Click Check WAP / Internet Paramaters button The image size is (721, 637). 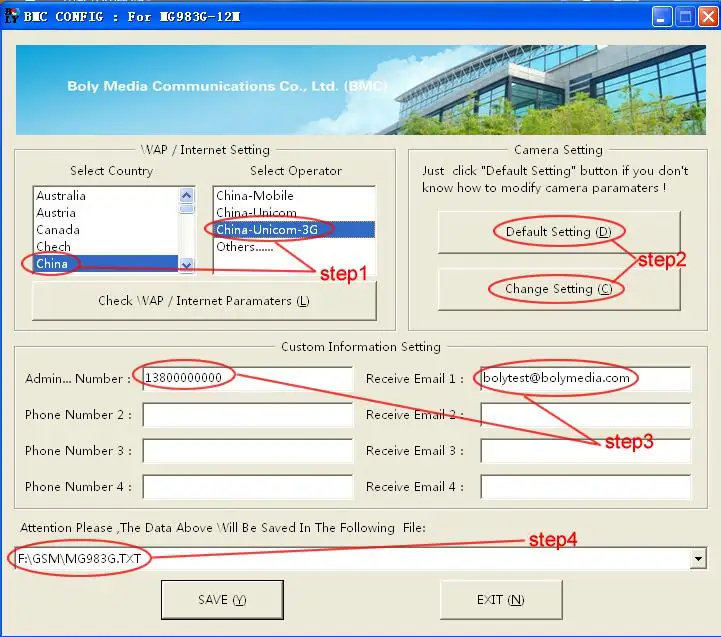click(x=204, y=301)
